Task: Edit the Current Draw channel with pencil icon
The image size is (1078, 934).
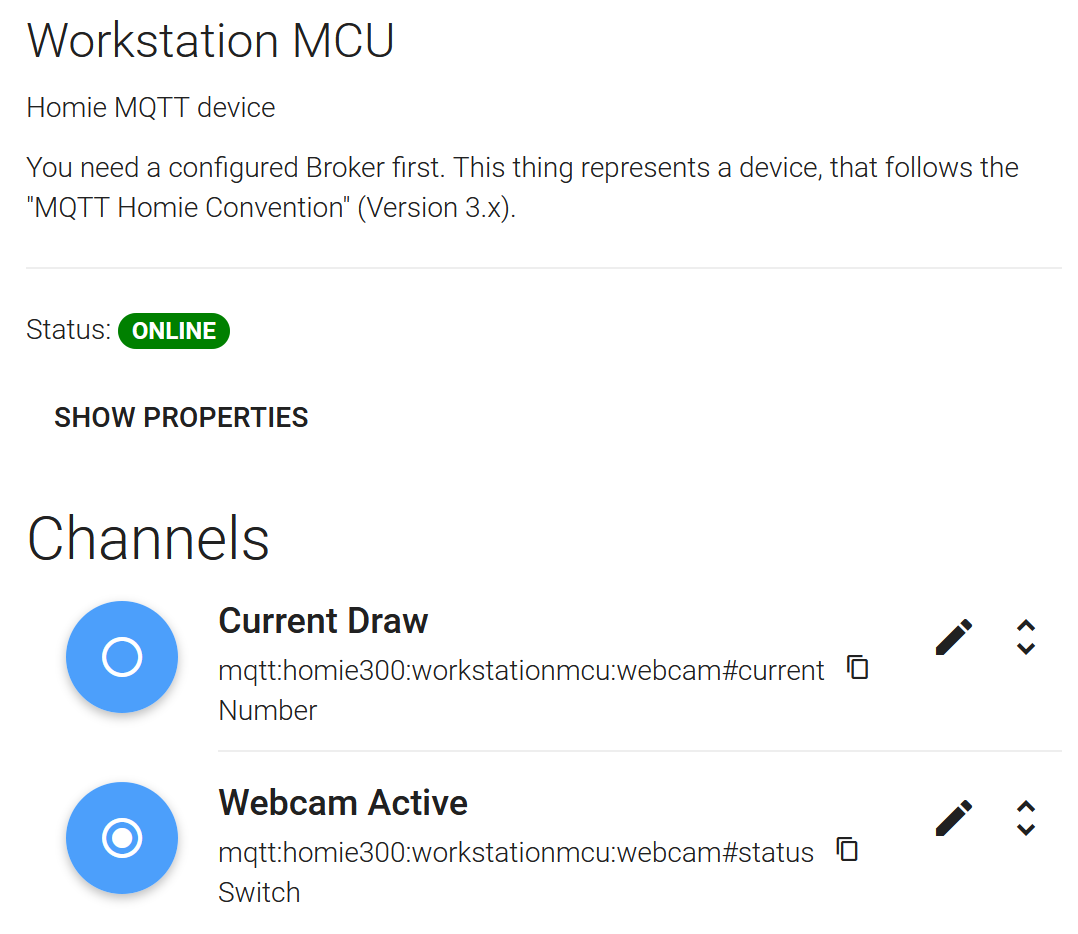Action: point(954,637)
